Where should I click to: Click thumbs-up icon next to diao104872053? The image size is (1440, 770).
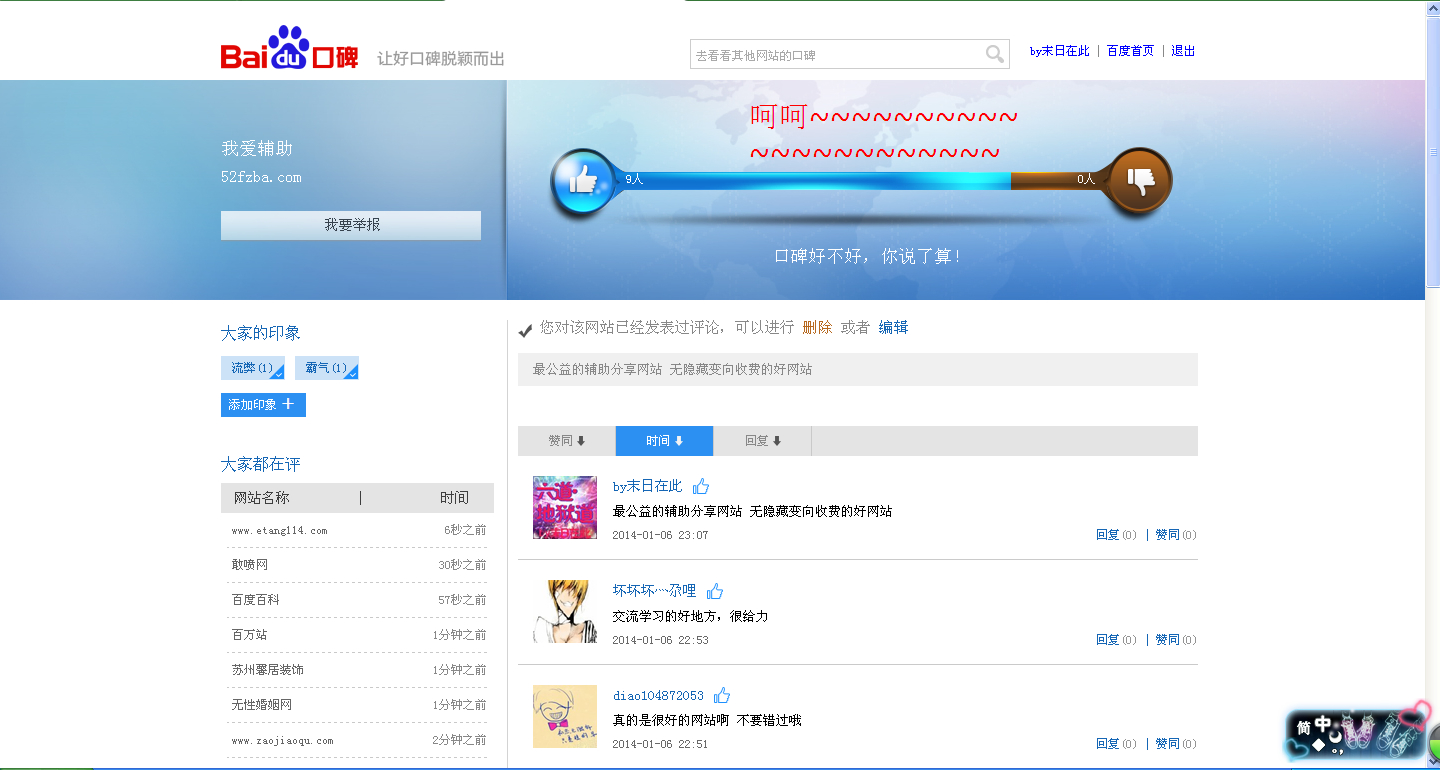click(722, 696)
